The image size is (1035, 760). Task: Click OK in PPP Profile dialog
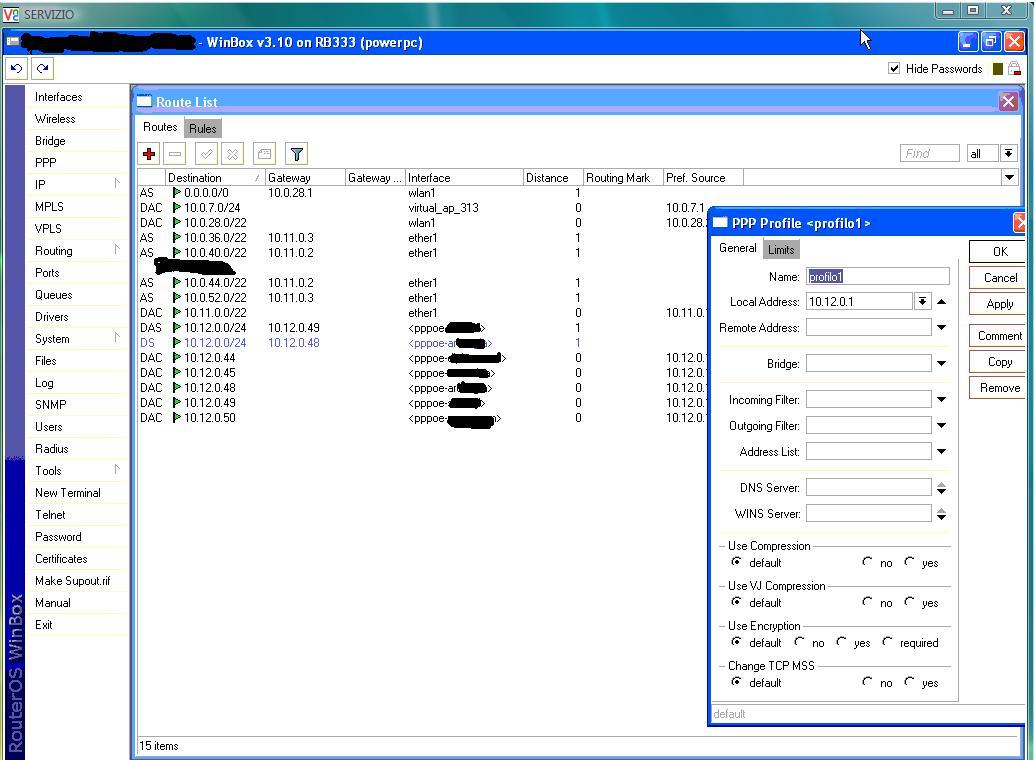click(x=998, y=252)
